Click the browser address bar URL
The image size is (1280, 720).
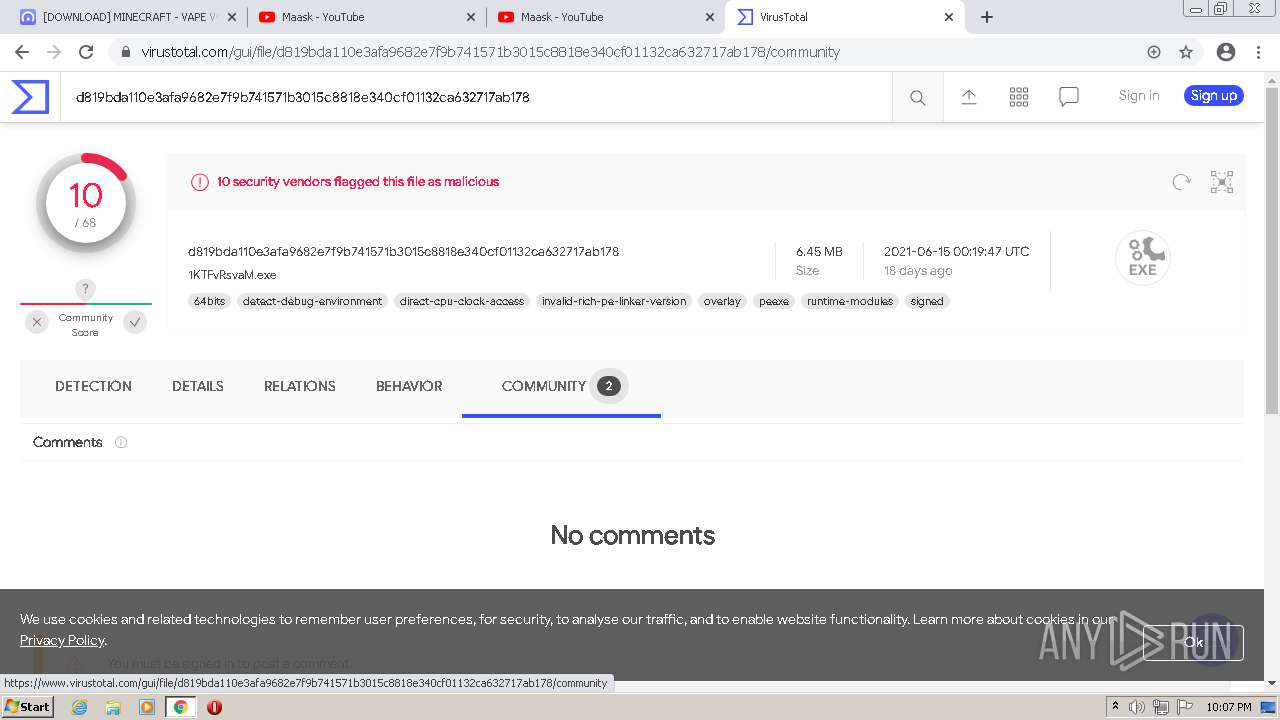pyautogui.click(x=490, y=52)
